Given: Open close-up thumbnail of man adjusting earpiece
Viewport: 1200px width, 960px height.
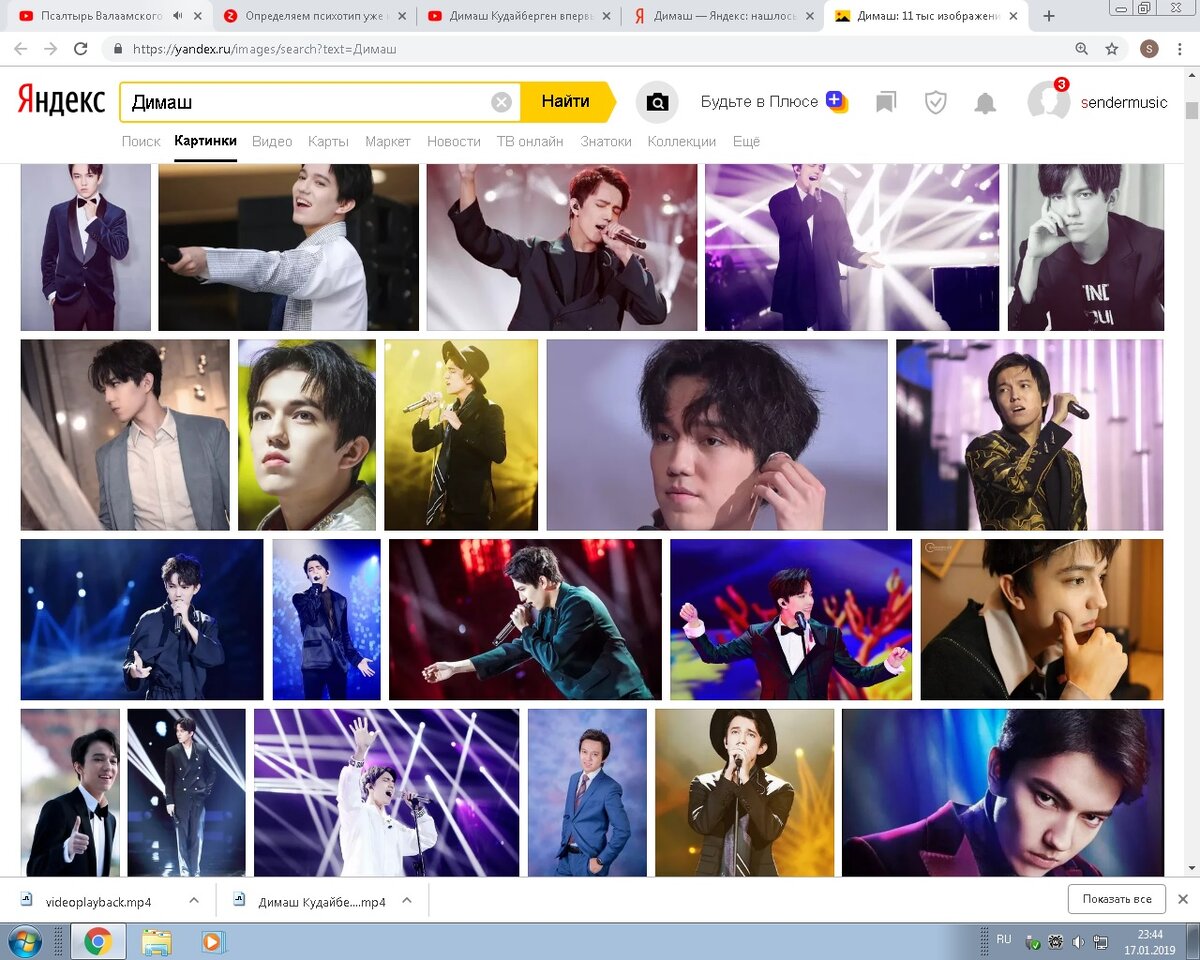Looking at the screenshot, I should tap(717, 435).
